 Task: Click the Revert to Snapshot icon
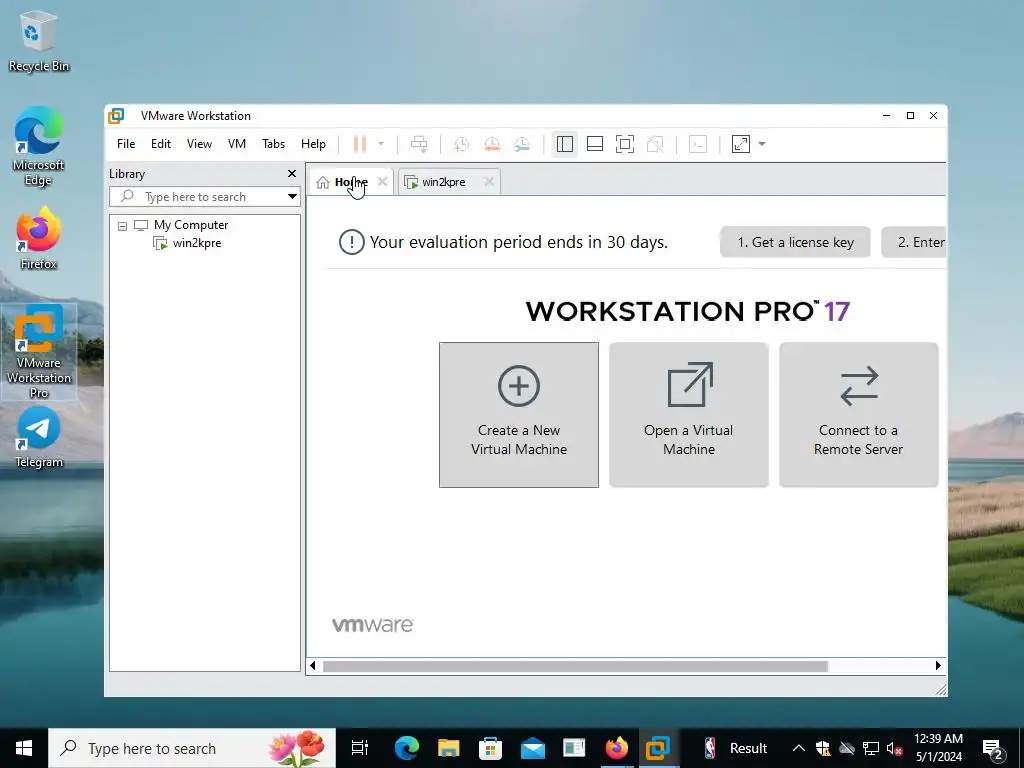[x=492, y=144]
